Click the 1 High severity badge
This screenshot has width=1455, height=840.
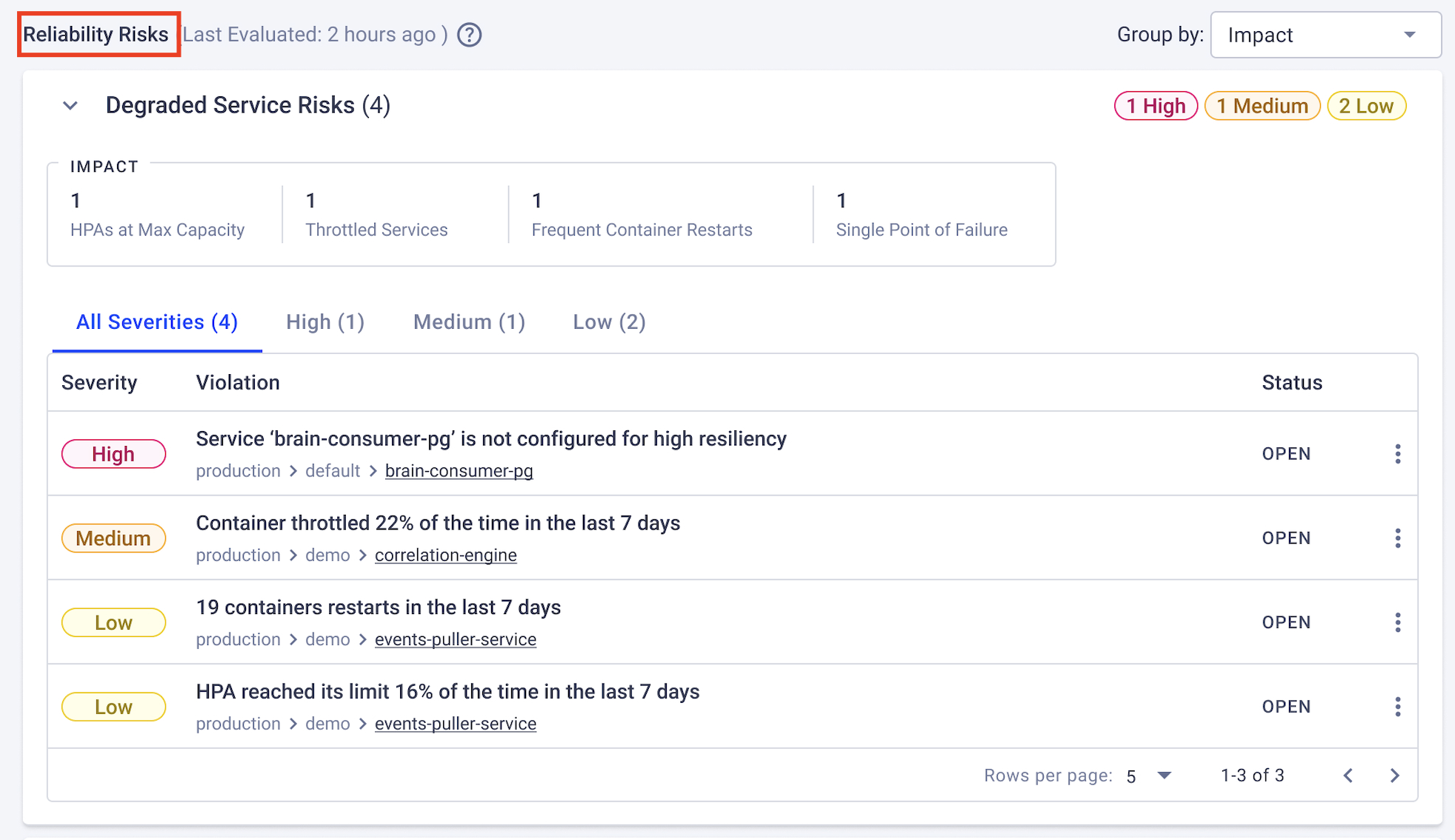click(x=1156, y=106)
